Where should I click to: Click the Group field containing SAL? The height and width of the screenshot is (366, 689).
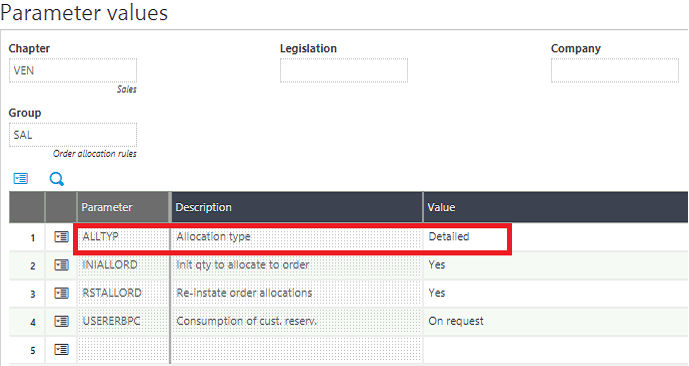[73, 135]
